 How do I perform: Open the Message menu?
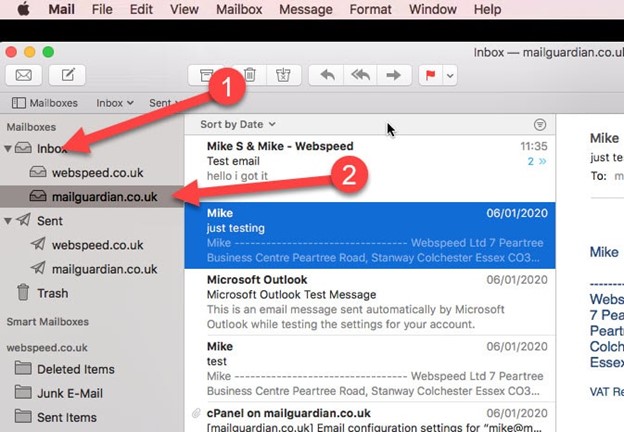(x=306, y=9)
